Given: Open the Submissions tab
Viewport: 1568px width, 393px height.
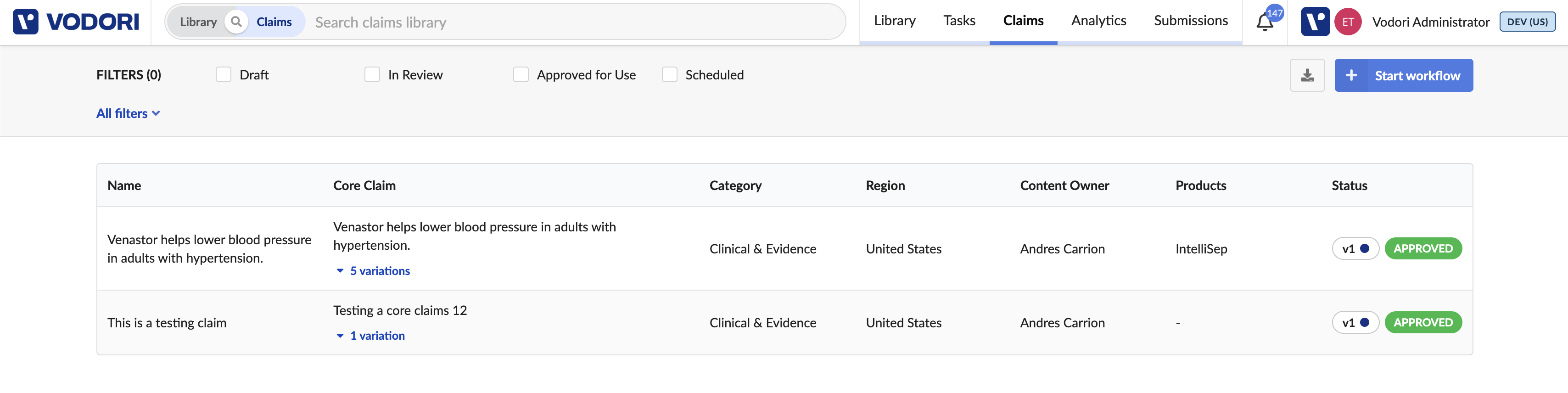Looking at the screenshot, I should coord(1191,21).
